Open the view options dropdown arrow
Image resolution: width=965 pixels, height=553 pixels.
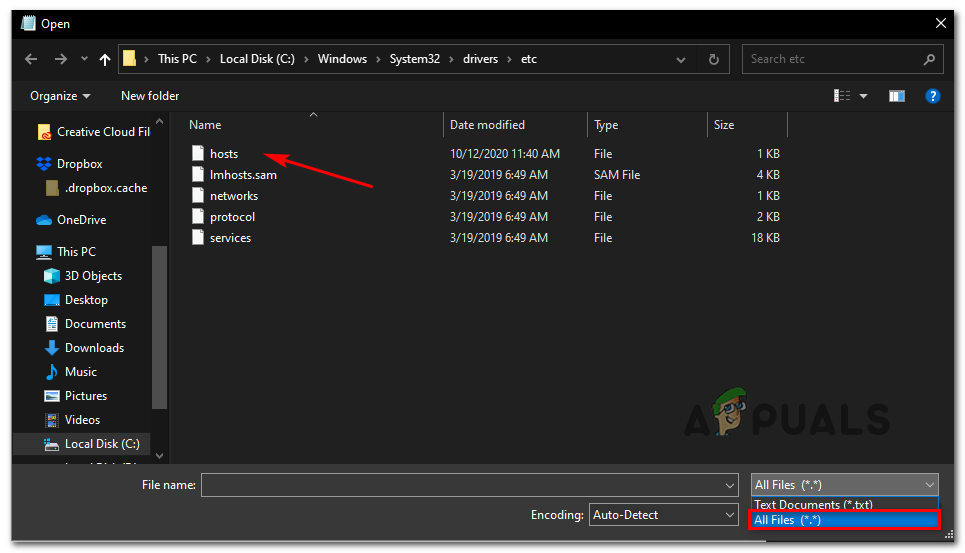pyautogui.click(x=863, y=96)
